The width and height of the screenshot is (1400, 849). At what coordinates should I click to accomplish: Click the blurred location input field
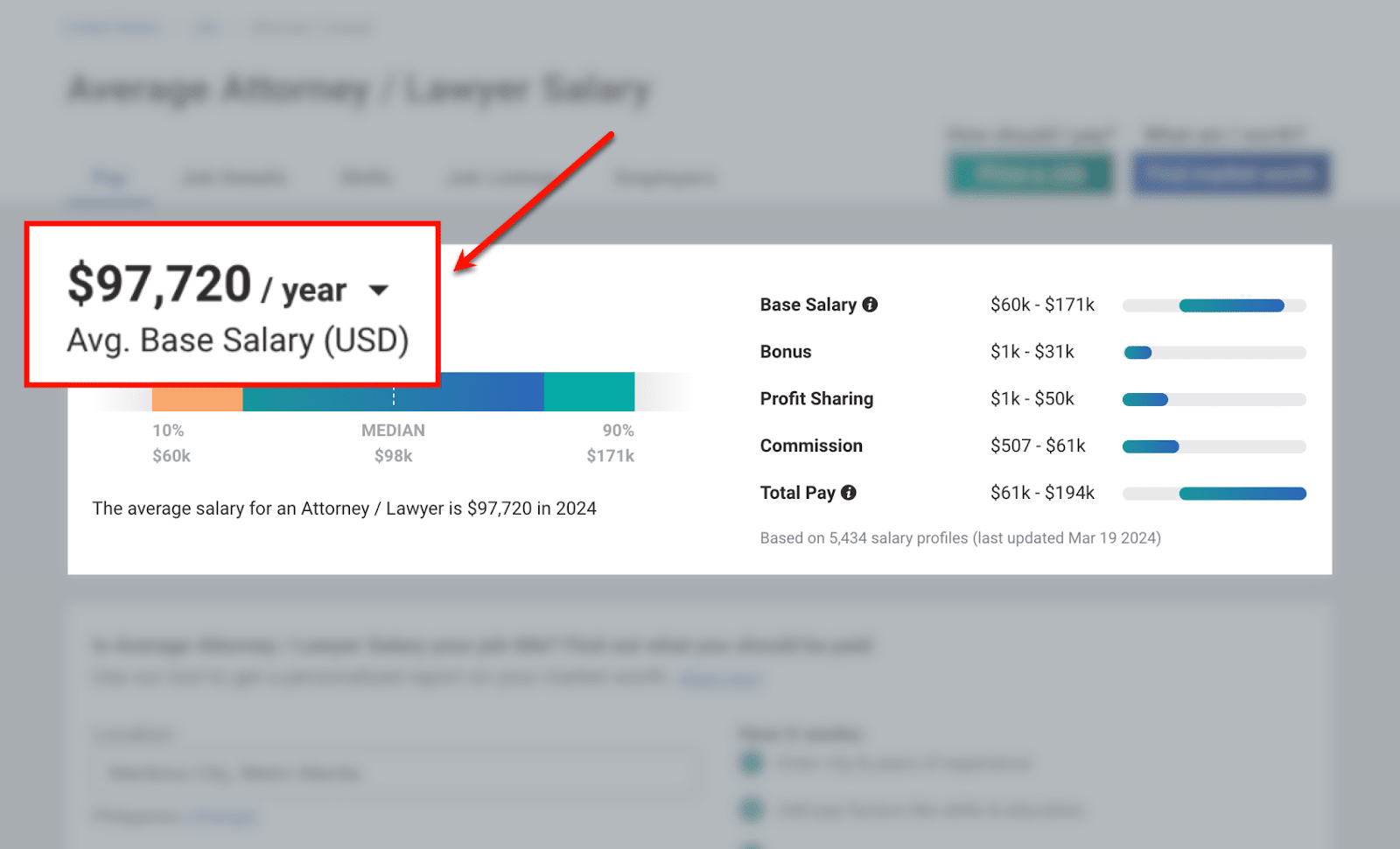point(396,773)
